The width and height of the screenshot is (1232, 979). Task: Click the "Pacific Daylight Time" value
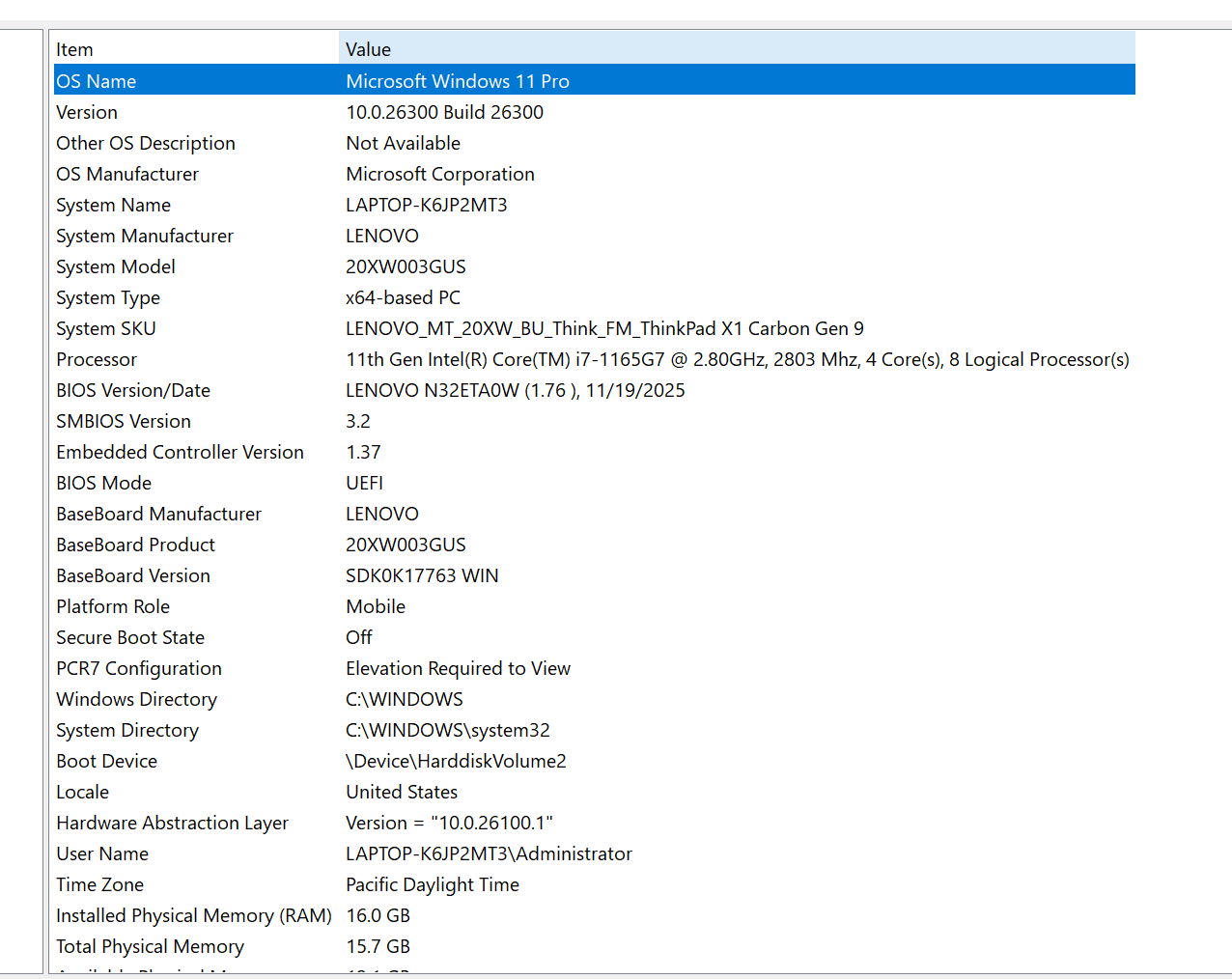point(433,884)
